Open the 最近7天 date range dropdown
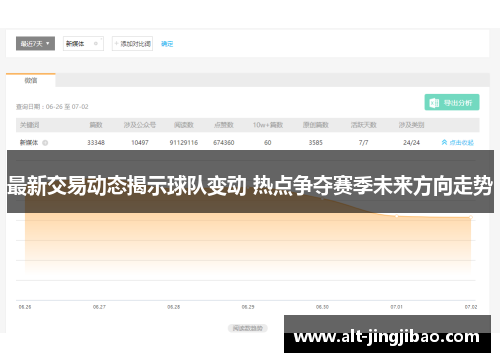 [x=35, y=44]
